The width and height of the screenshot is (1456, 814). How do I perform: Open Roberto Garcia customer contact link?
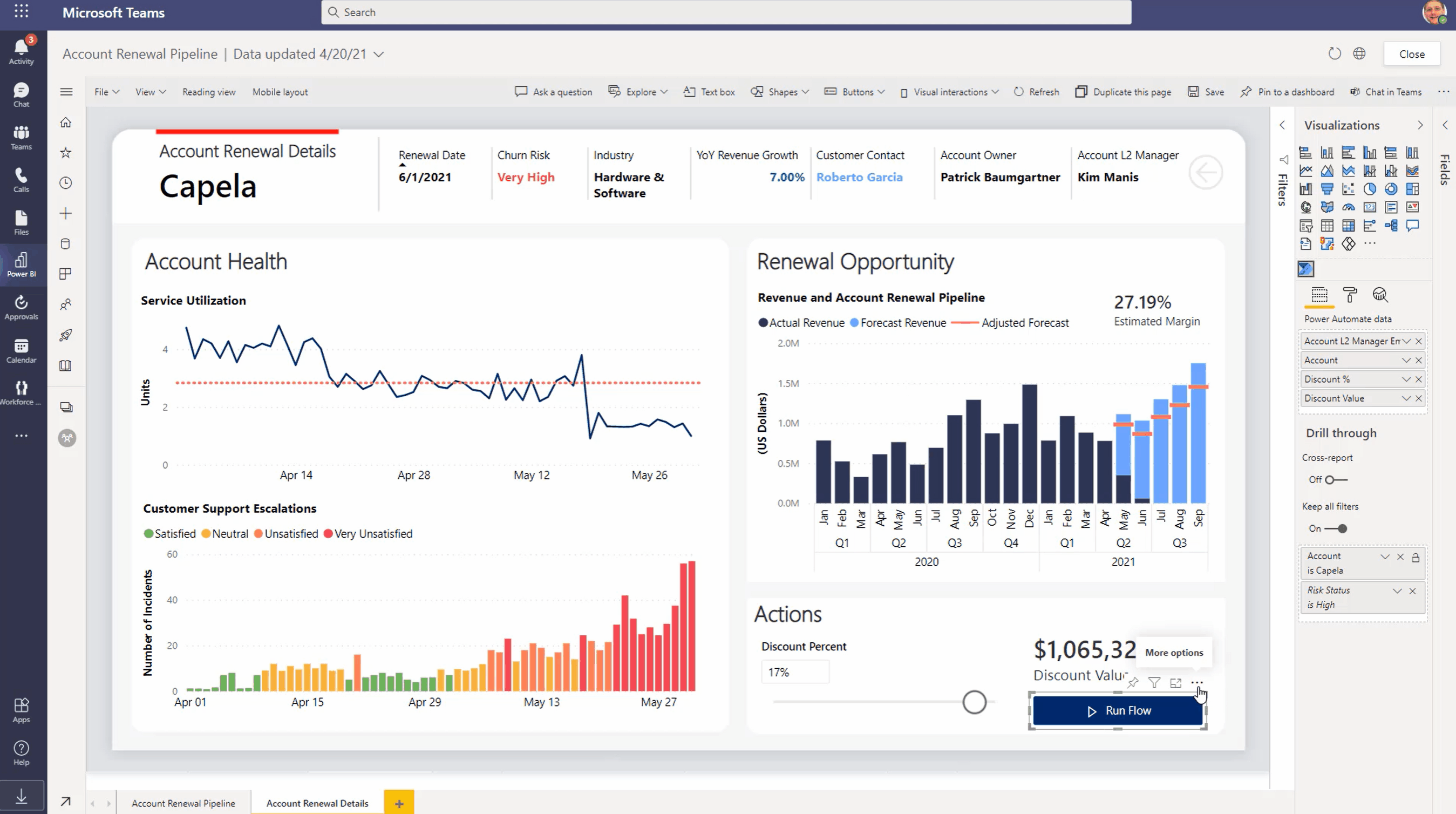tap(859, 177)
